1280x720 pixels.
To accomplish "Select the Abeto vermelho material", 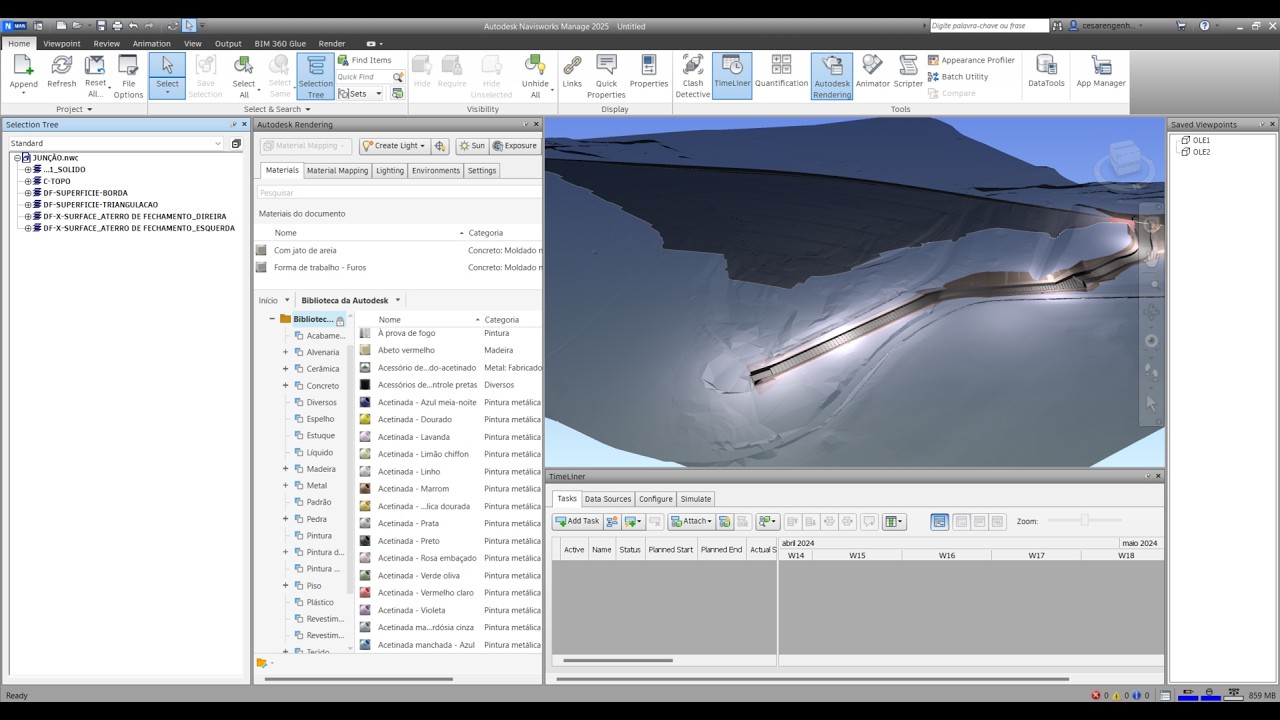I will [x=406, y=350].
